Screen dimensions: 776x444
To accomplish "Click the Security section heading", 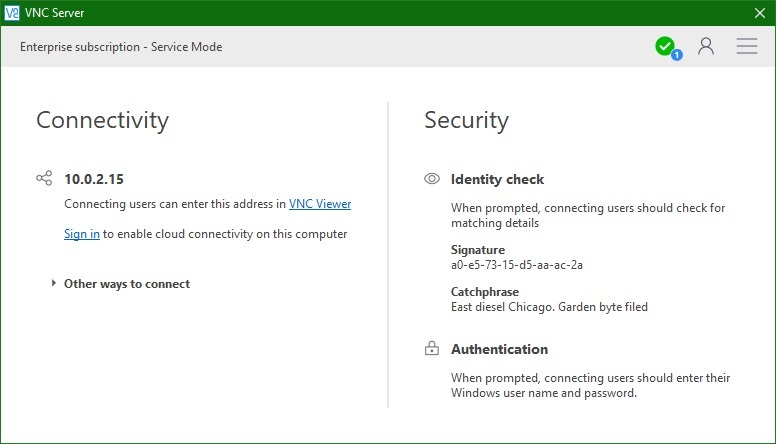I will (466, 120).
